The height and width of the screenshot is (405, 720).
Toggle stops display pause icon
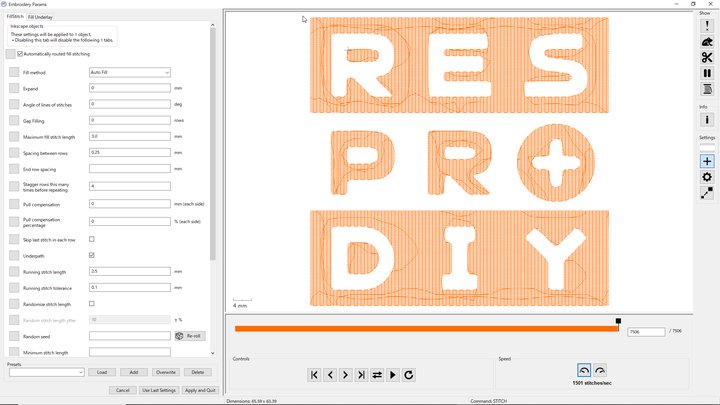tap(707, 73)
